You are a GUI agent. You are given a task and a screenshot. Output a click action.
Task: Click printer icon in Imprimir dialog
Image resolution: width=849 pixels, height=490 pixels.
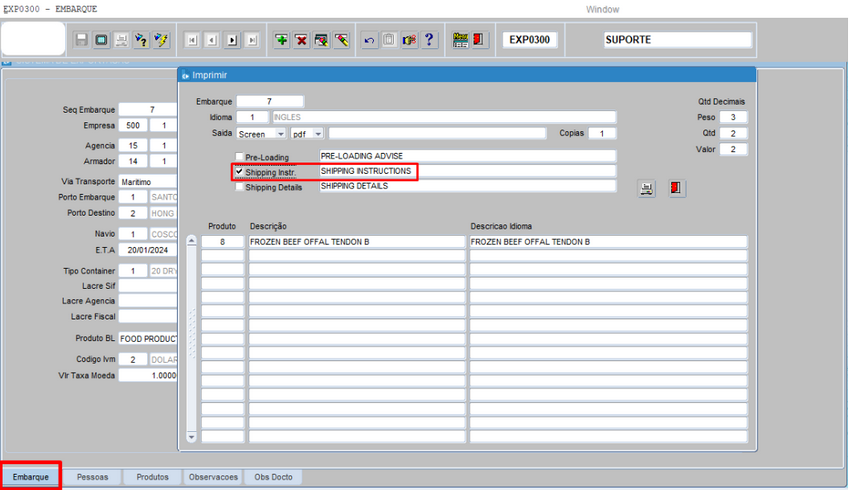click(x=647, y=188)
